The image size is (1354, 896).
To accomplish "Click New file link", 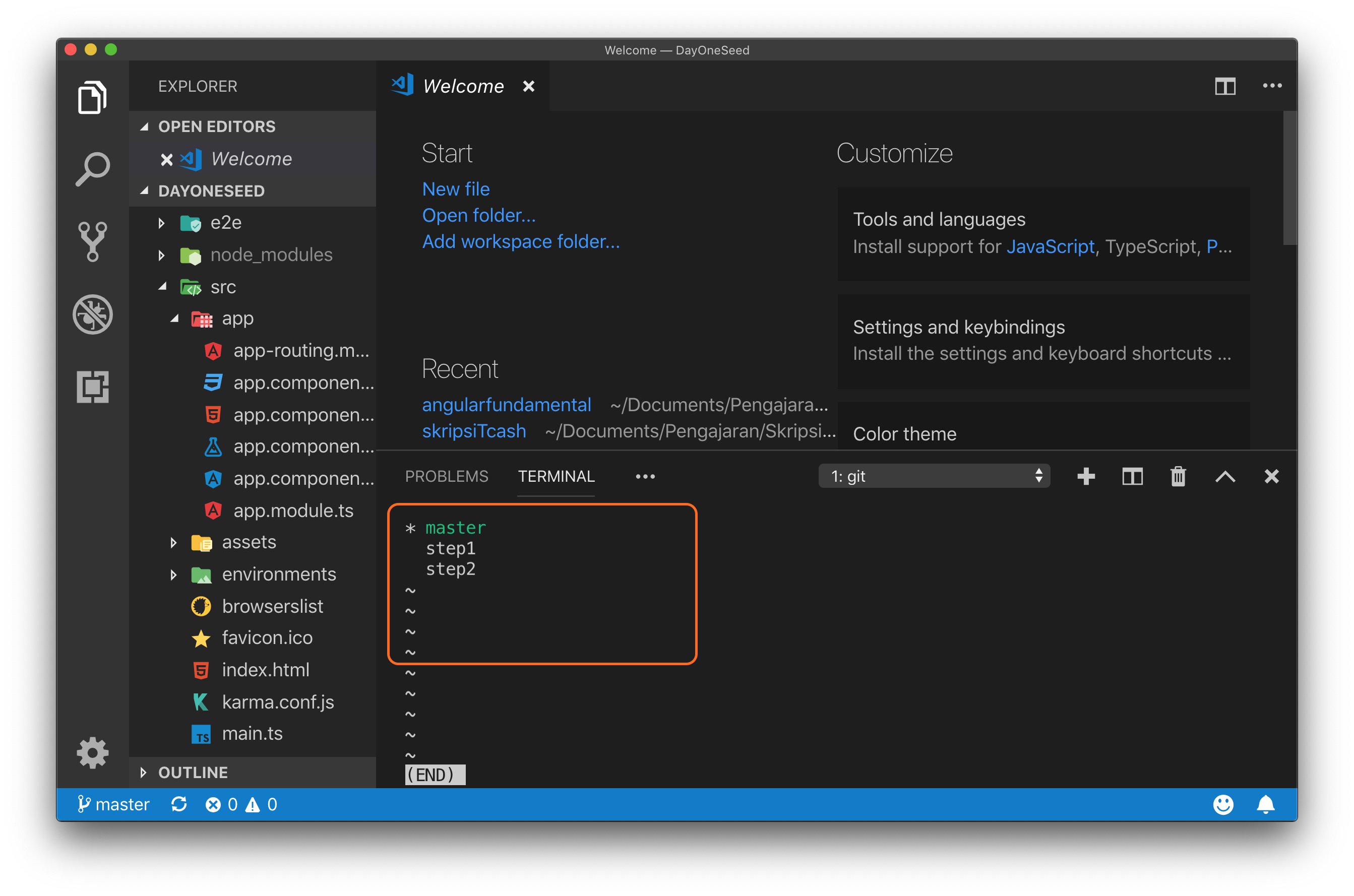I will click(456, 189).
